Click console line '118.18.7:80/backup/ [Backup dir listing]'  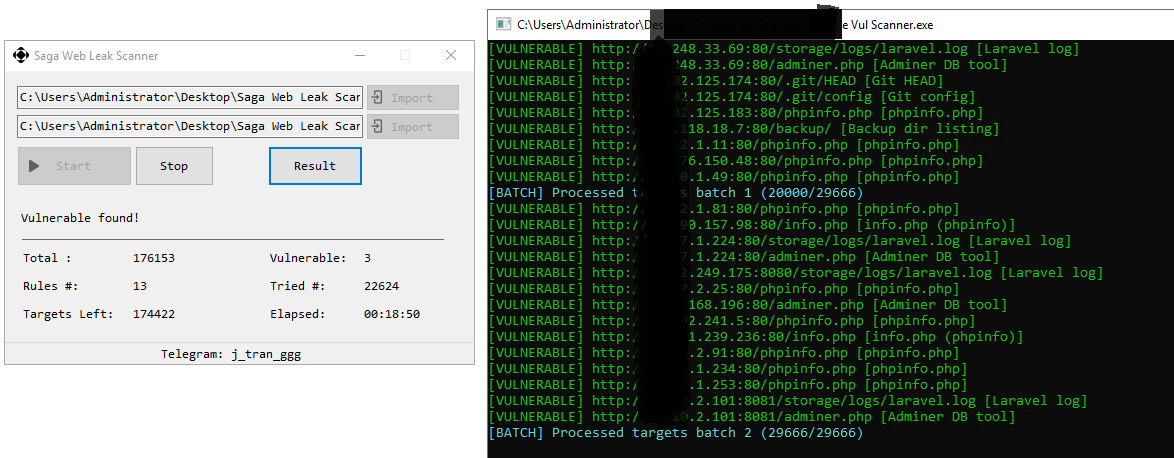[x=743, y=129]
